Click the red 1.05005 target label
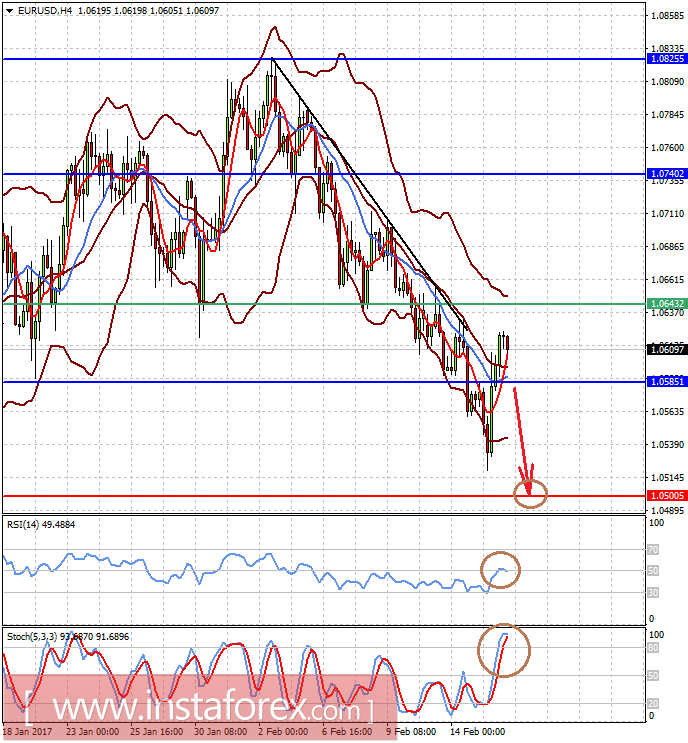This screenshot has width=688, height=743. pos(667,496)
